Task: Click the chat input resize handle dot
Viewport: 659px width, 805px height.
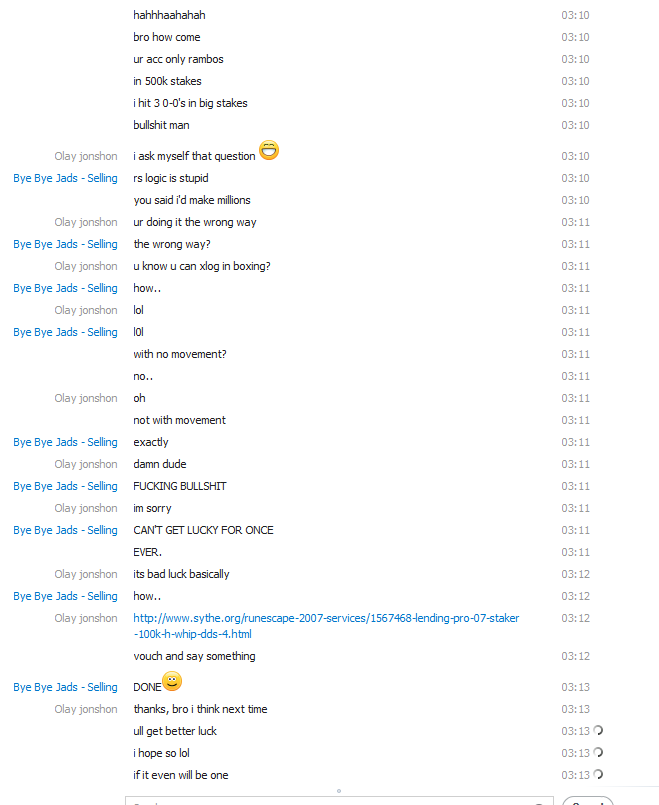Action: (x=339, y=791)
